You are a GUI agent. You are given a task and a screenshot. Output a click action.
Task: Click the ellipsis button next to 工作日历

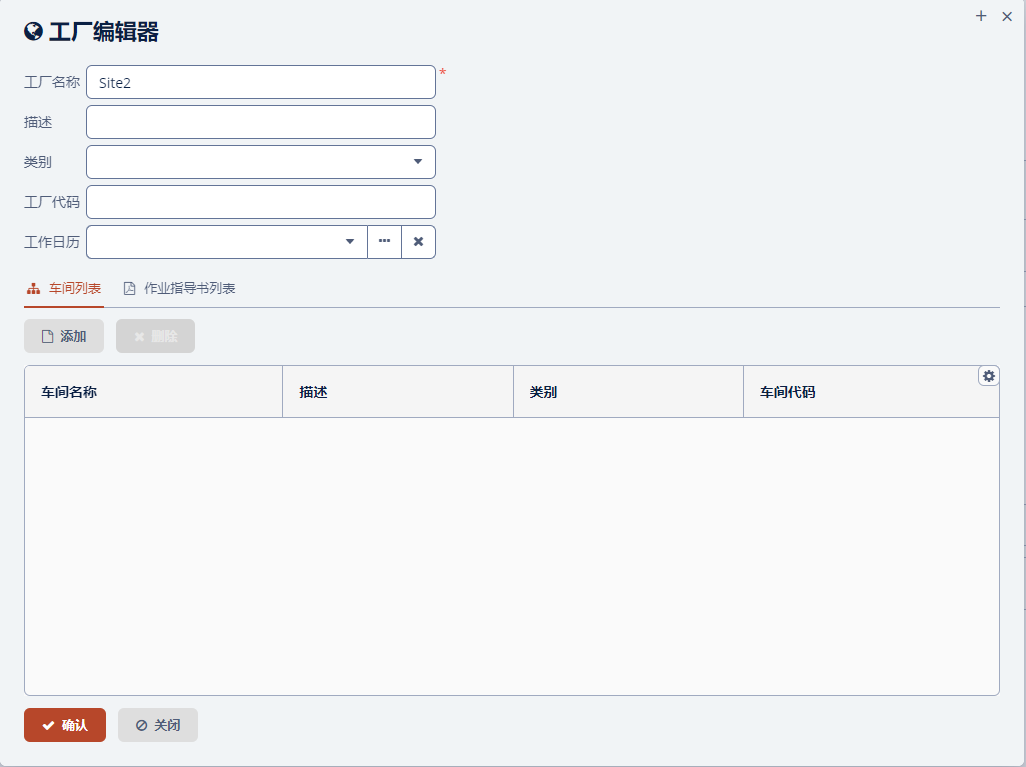[x=384, y=242]
